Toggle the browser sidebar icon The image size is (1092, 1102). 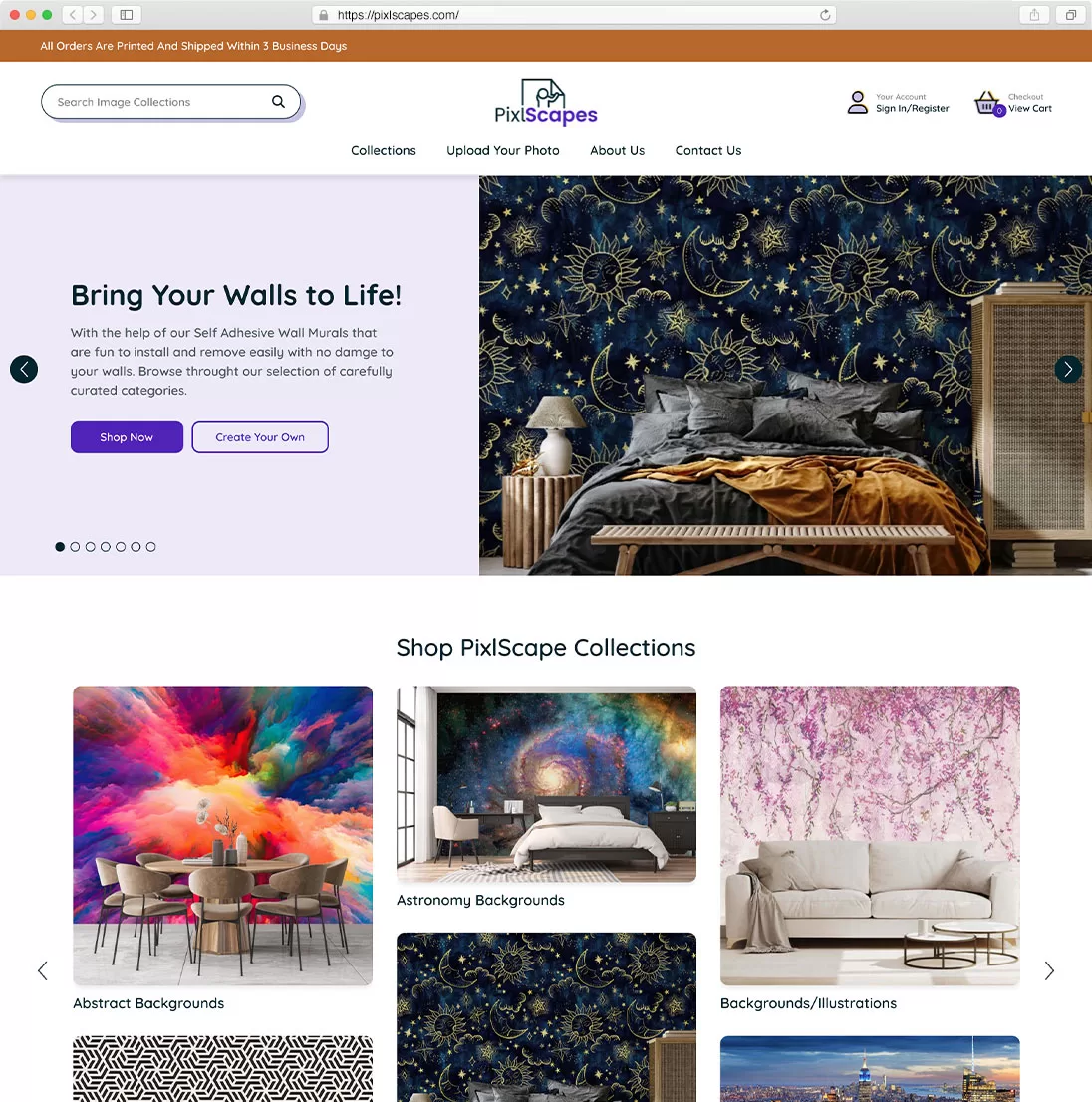127,15
